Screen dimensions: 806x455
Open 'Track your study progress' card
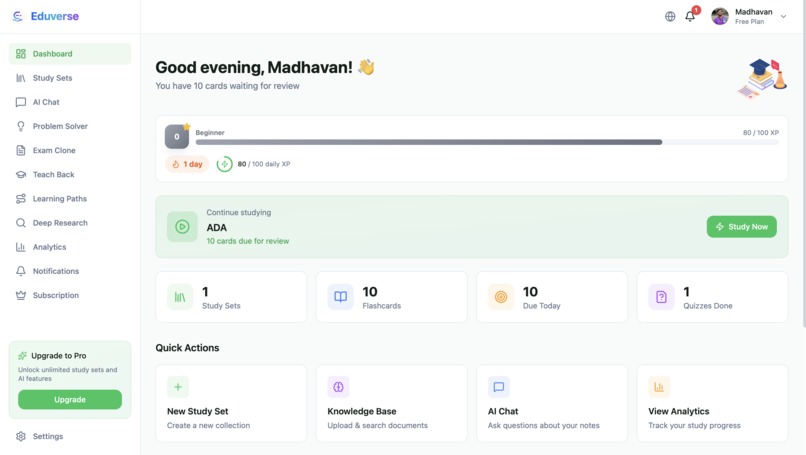click(712, 404)
